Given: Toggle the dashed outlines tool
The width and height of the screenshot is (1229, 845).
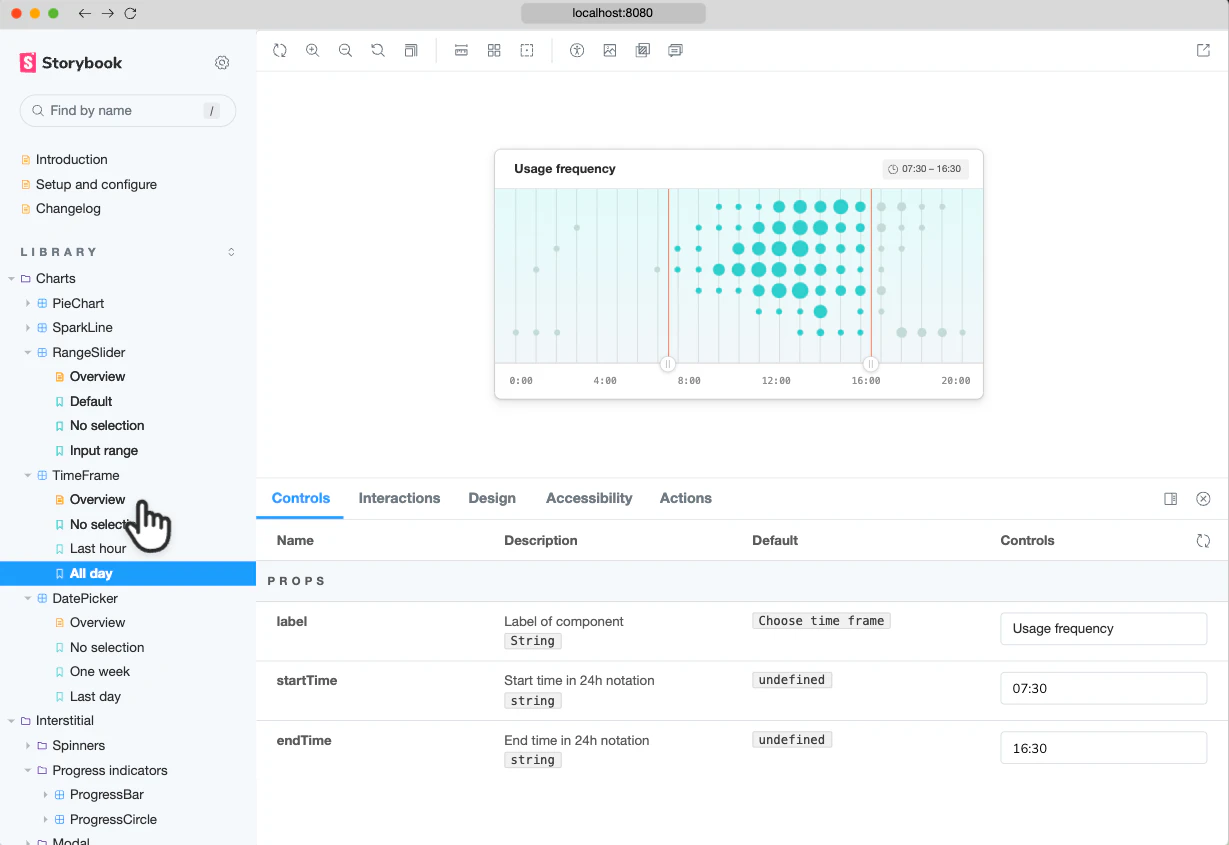Looking at the screenshot, I should [527, 50].
